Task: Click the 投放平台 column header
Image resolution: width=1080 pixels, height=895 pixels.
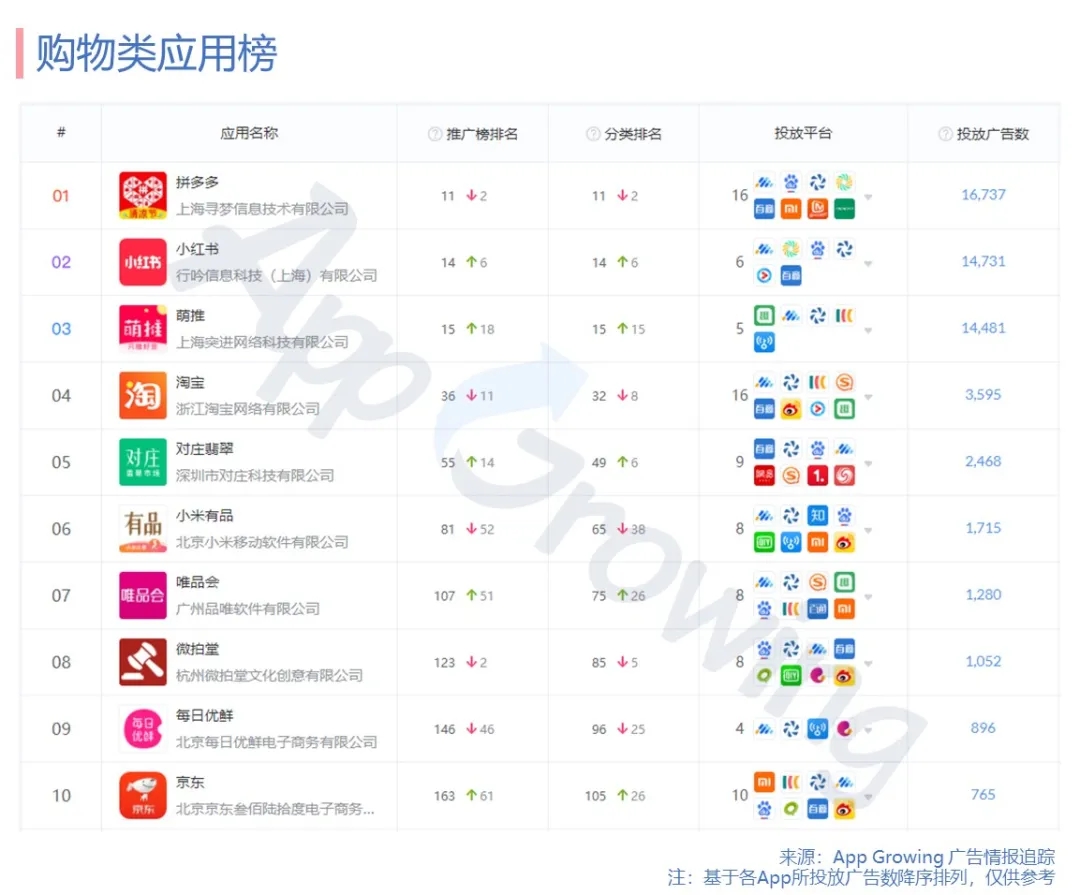Action: (803, 133)
